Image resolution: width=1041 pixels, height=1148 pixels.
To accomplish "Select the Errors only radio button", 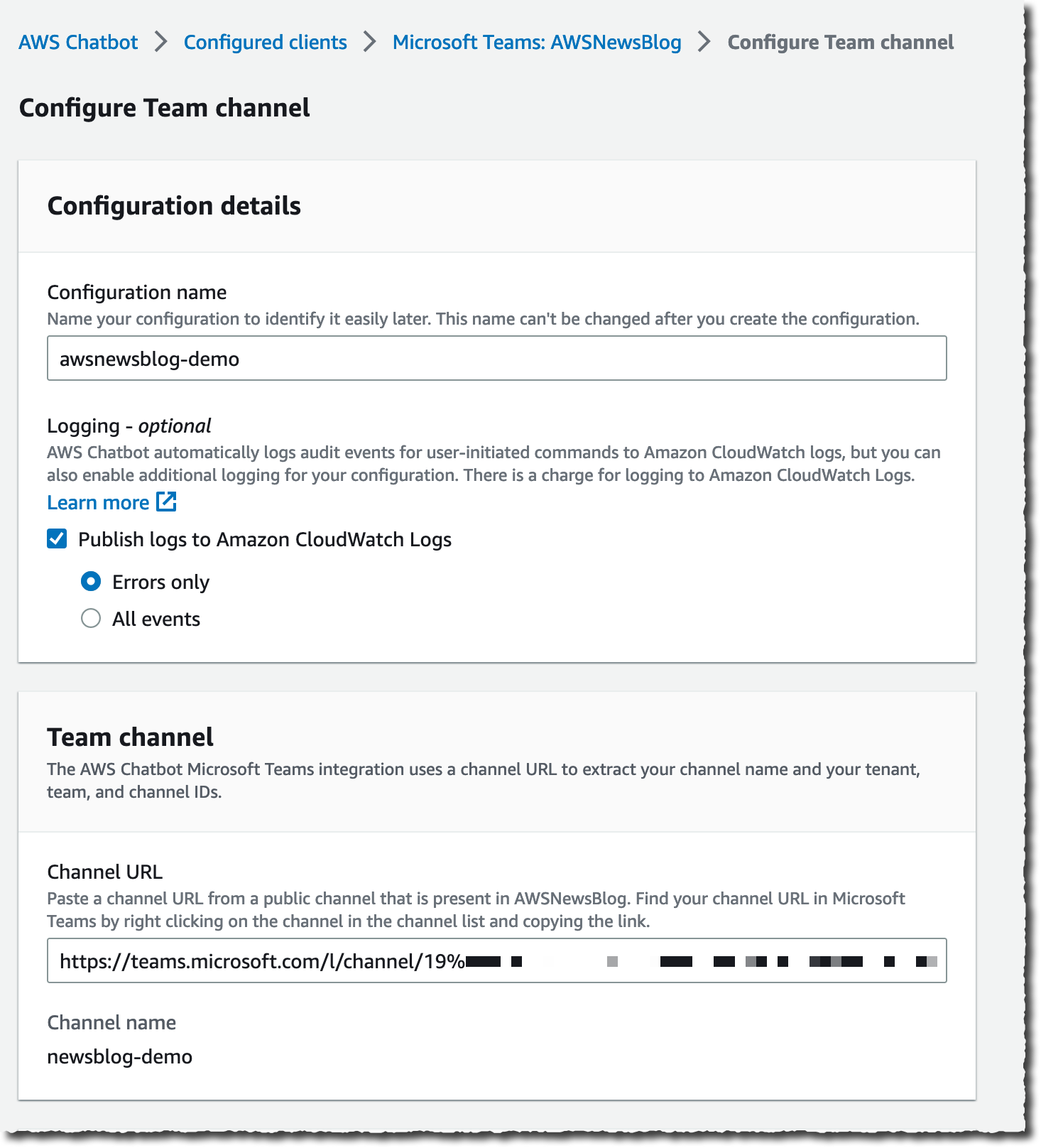I will (91, 581).
